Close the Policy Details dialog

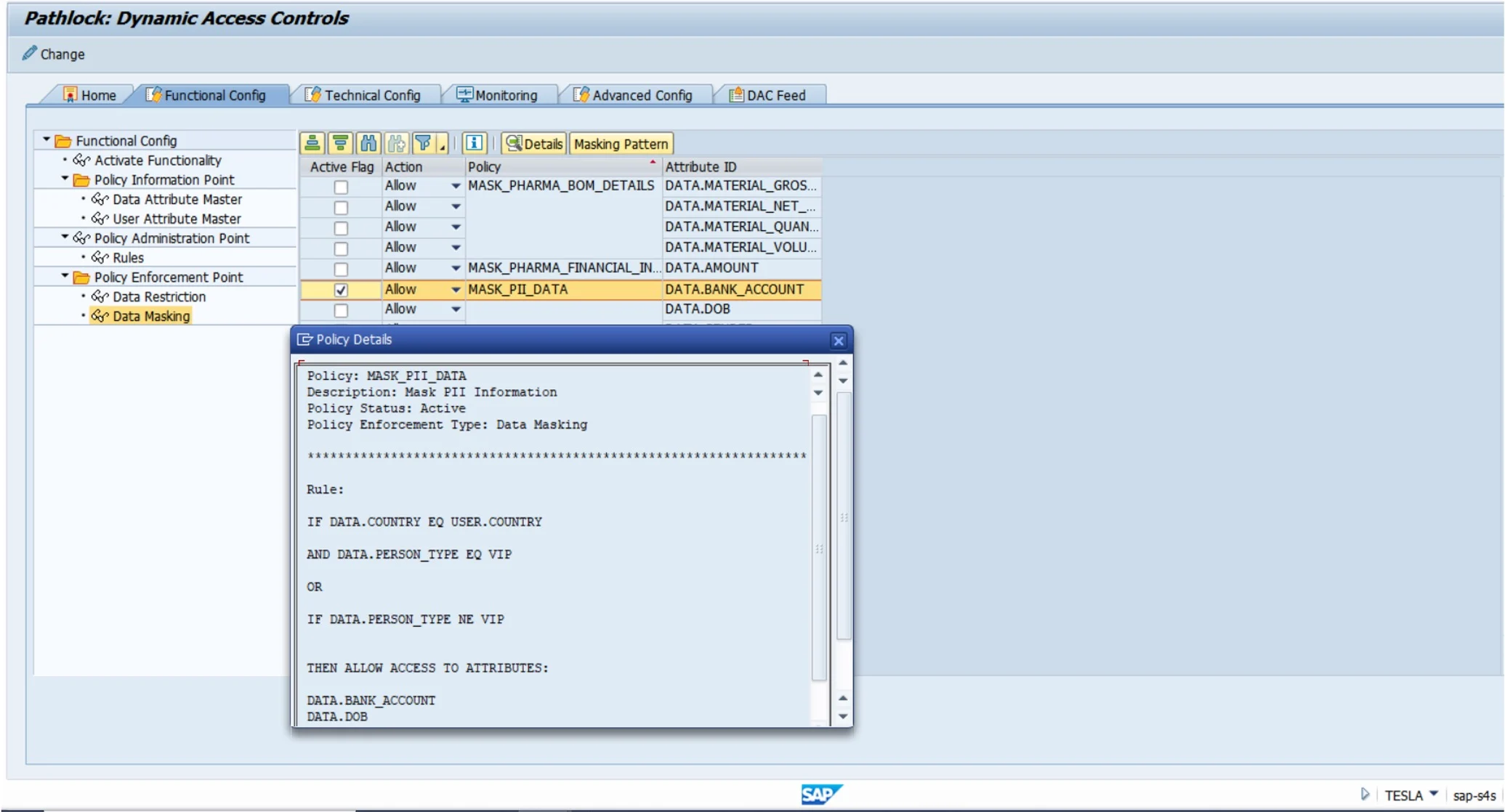click(838, 340)
